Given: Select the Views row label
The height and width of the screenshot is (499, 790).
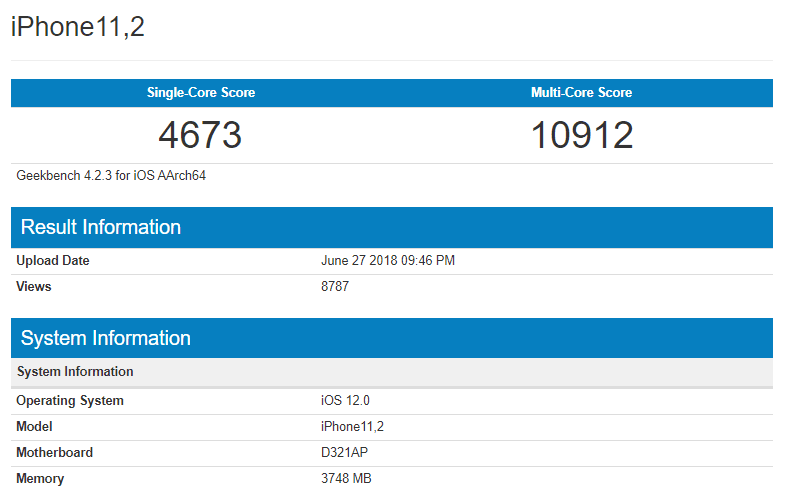Looking at the screenshot, I should pos(34,287).
